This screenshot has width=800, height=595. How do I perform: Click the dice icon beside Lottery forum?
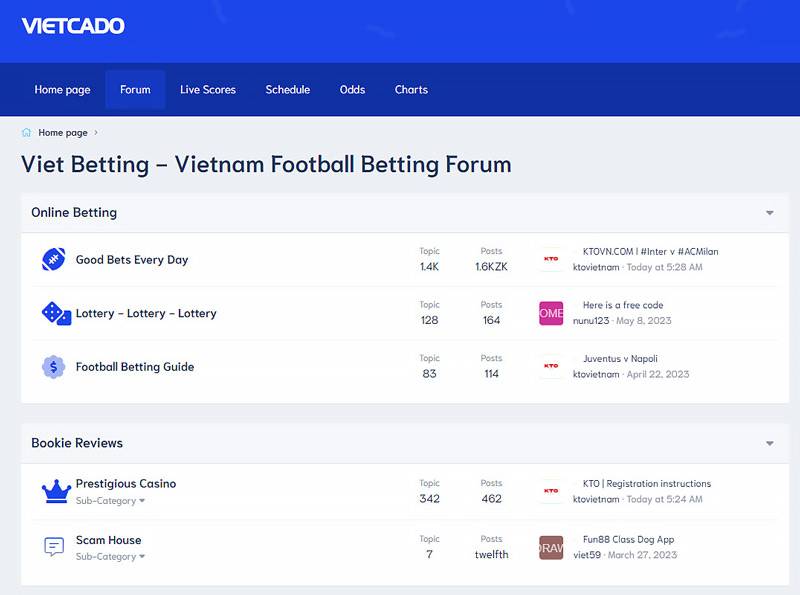pos(54,313)
